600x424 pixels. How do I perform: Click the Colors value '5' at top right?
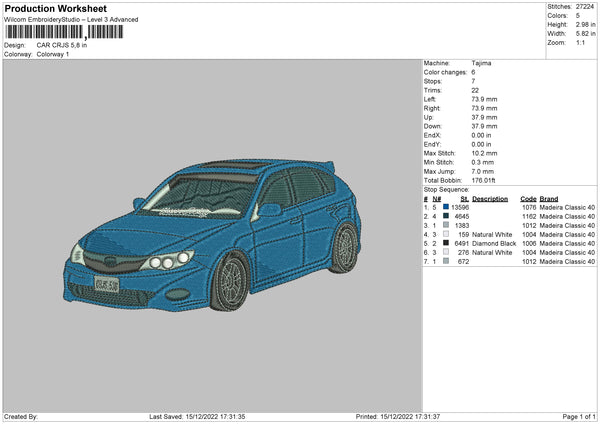[x=577, y=16]
